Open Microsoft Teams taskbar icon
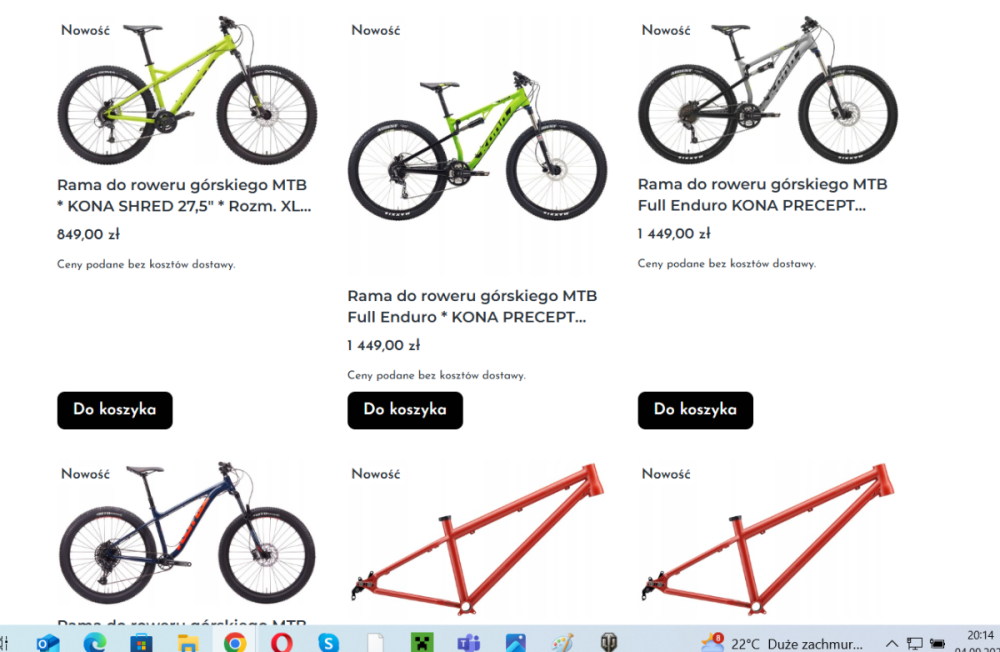Viewport: 1000px width, 652px height. click(469, 642)
